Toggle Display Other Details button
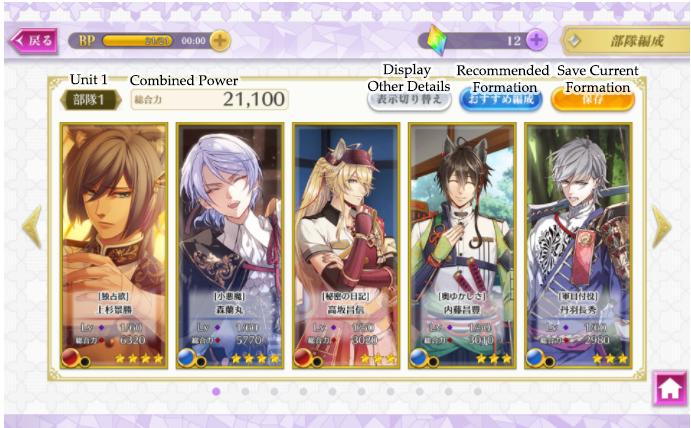Image resolution: width=691 pixels, height=428 pixels. pyautogui.click(x=409, y=99)
